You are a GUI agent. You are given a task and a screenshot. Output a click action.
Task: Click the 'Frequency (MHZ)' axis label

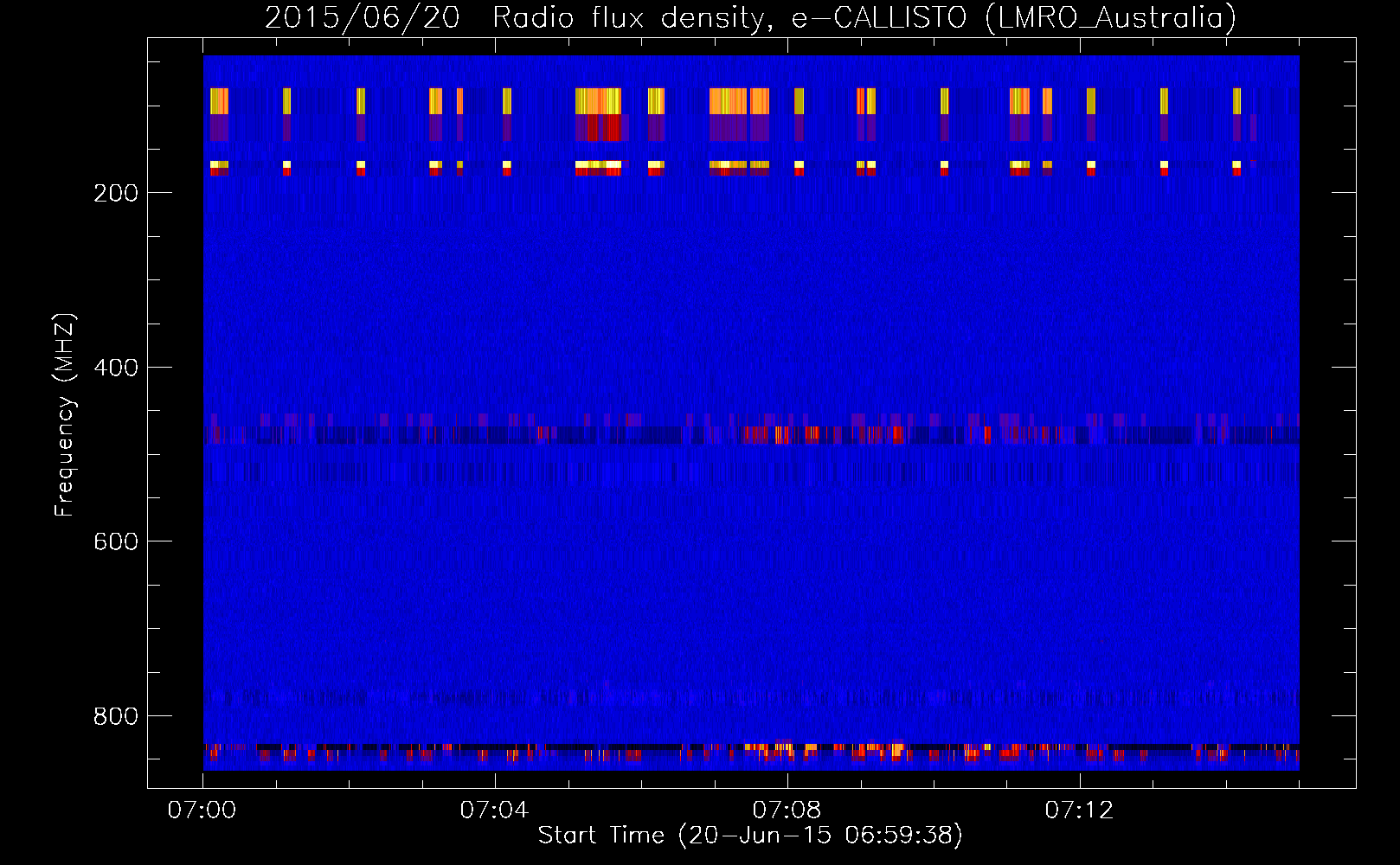(65, 415)
